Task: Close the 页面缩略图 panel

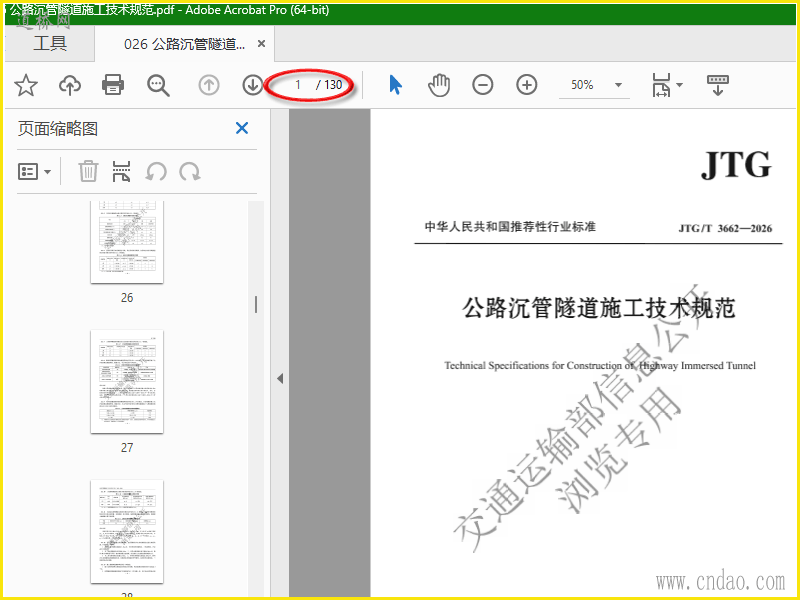Action: tap(242, 128)
